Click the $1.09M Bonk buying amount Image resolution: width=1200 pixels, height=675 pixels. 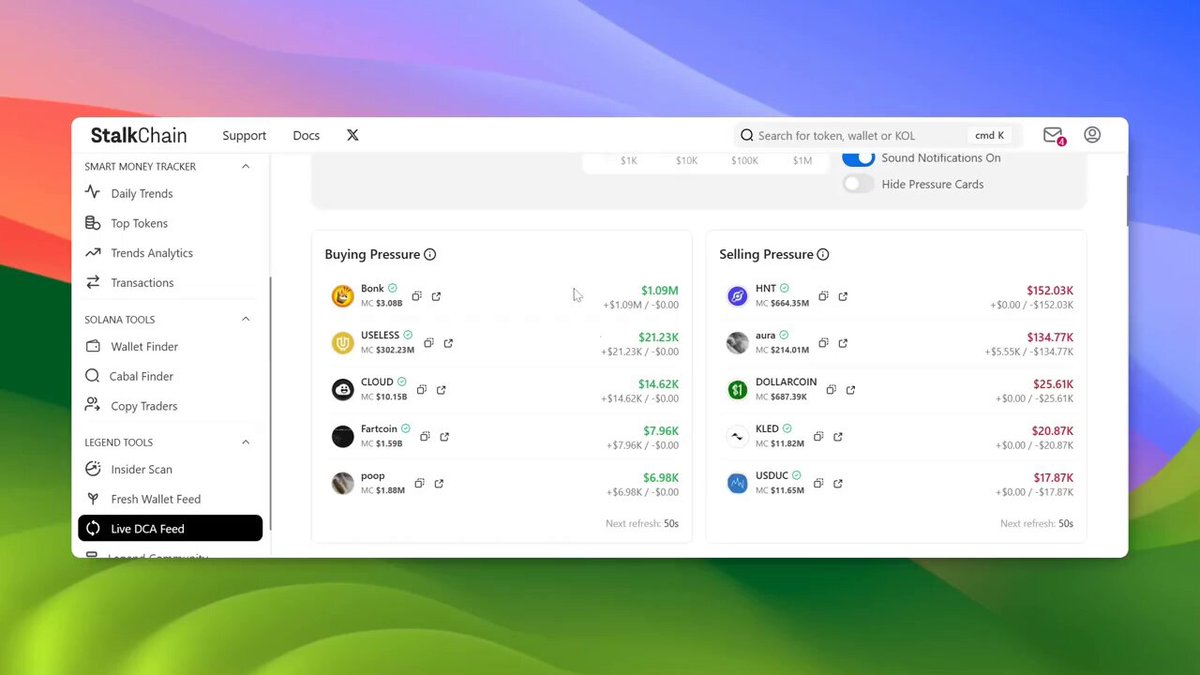(x=660, y=291)
